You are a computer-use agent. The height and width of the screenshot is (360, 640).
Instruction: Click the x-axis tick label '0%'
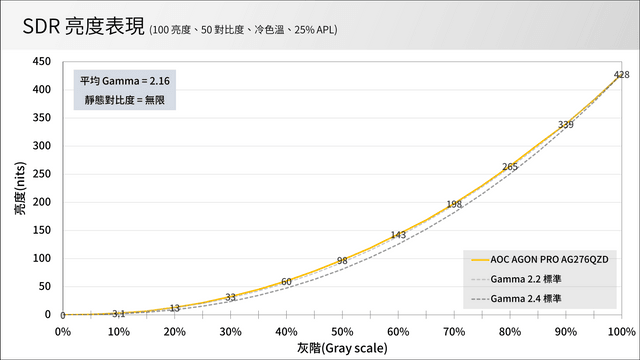63,332
